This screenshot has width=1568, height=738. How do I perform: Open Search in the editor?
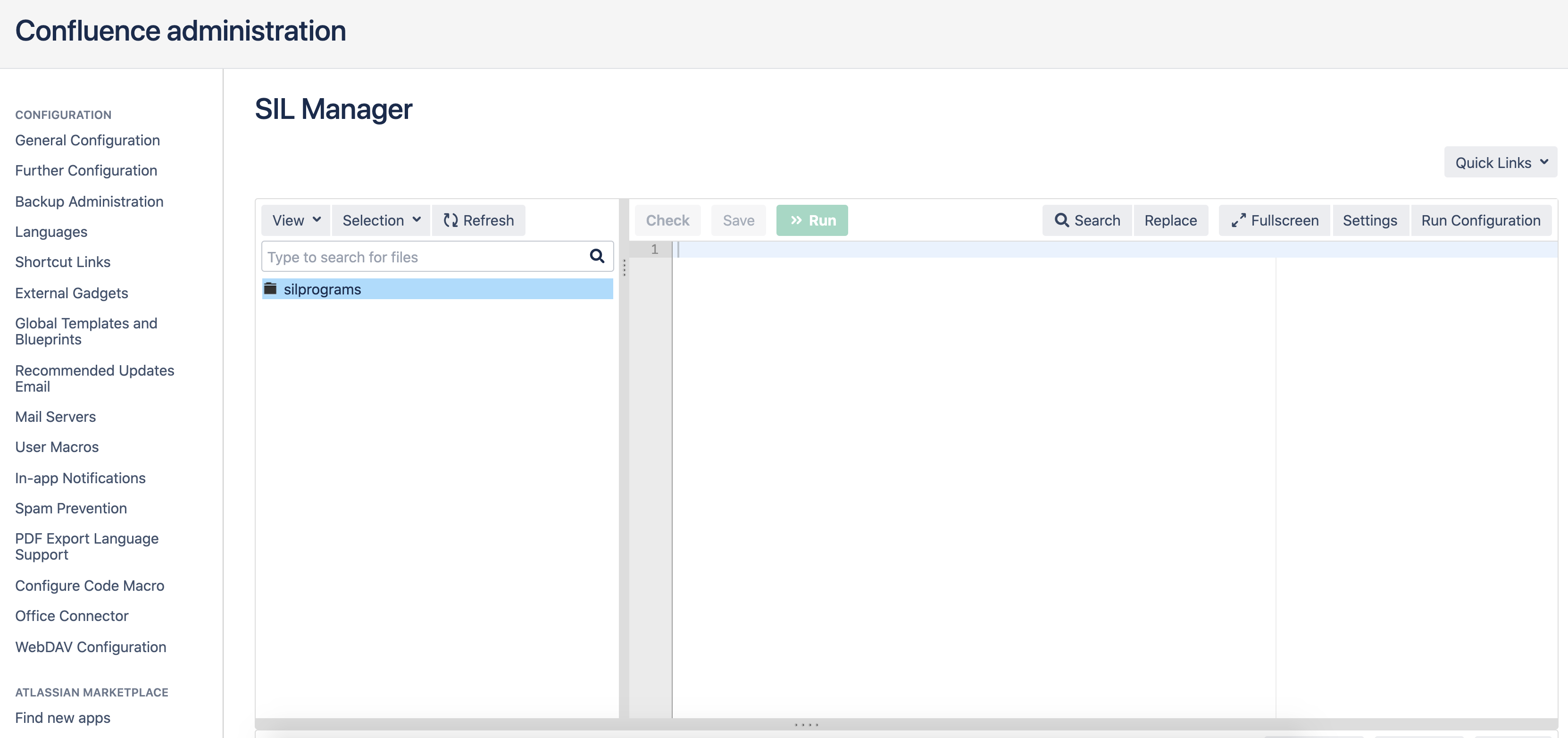tap(1087, 220)
